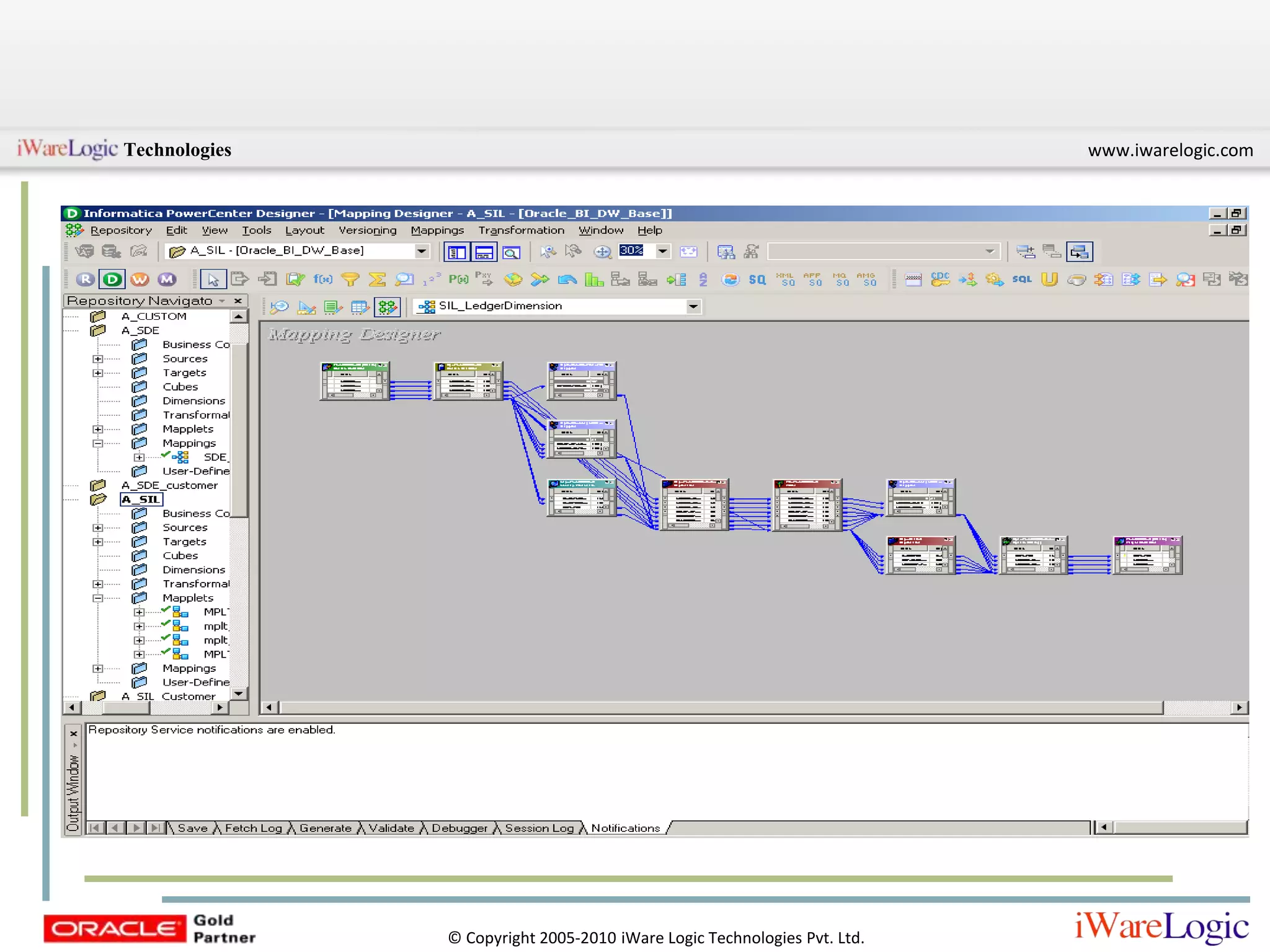Launch Workflow Manager via W icon
The height and width of the screenshot is (952, 1270).
tap(140, 280)
